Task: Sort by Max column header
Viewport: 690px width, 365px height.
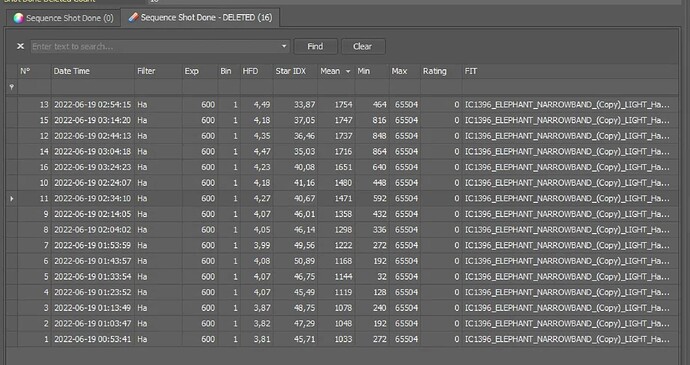Action: point(404,71)
